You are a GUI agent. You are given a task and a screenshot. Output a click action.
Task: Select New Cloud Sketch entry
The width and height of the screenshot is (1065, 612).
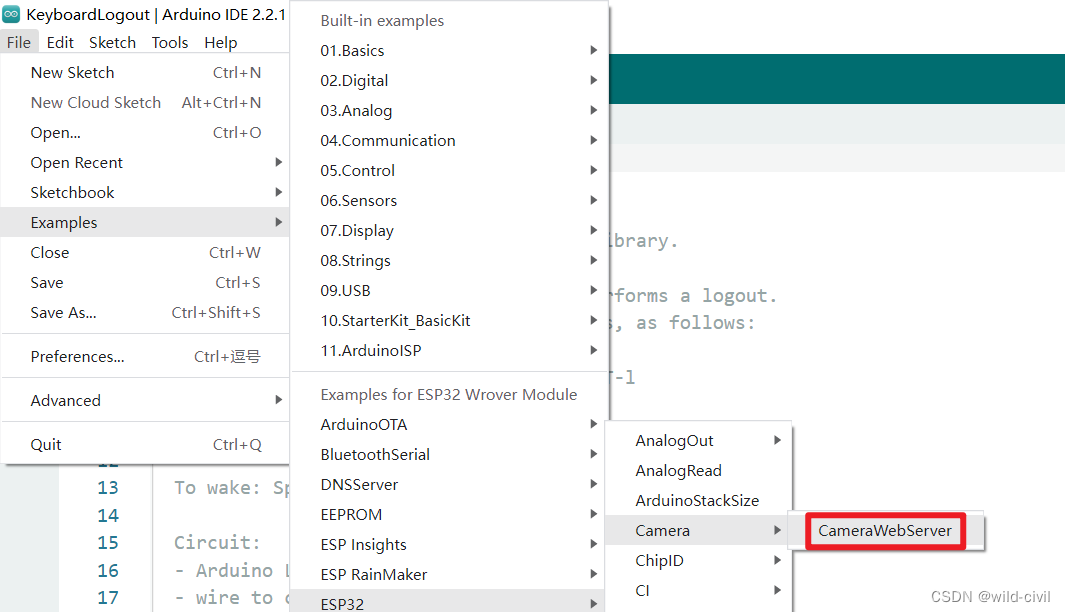click(x=145, y=103)
